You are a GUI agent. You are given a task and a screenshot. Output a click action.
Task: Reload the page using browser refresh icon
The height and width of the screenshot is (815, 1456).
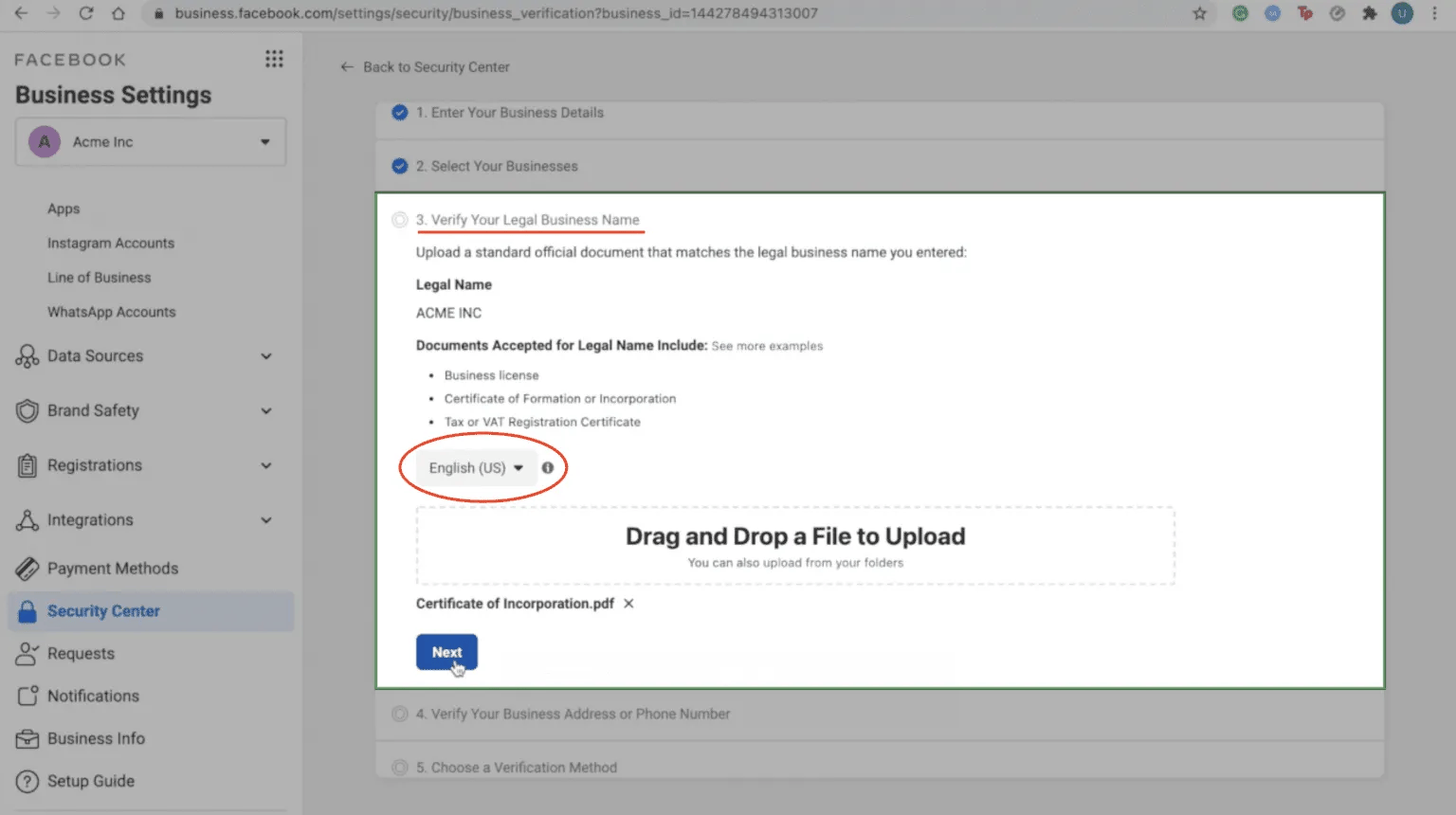(x=85, y=13)
